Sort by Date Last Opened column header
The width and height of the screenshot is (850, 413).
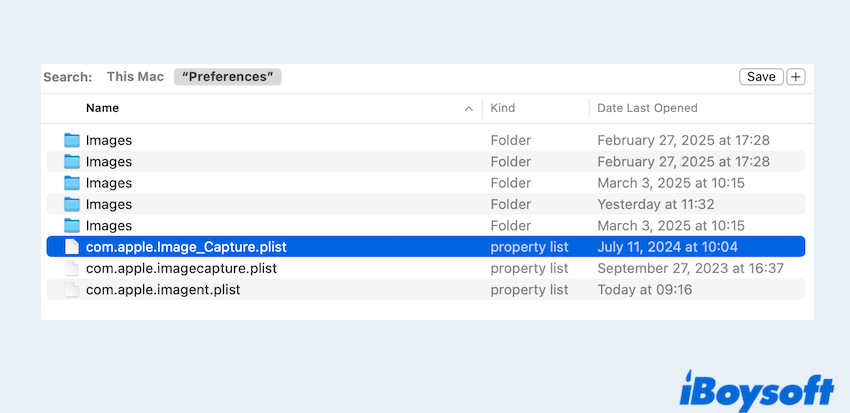pyautogui.click(x=647, y=108)
